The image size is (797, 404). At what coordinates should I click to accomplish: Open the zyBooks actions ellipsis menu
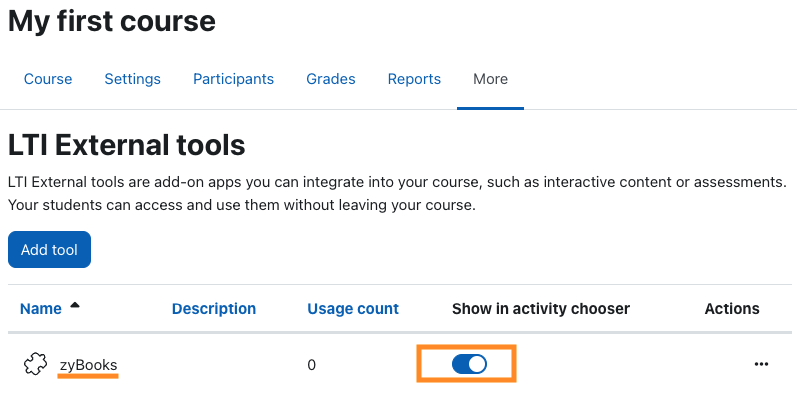coord(761,364)
